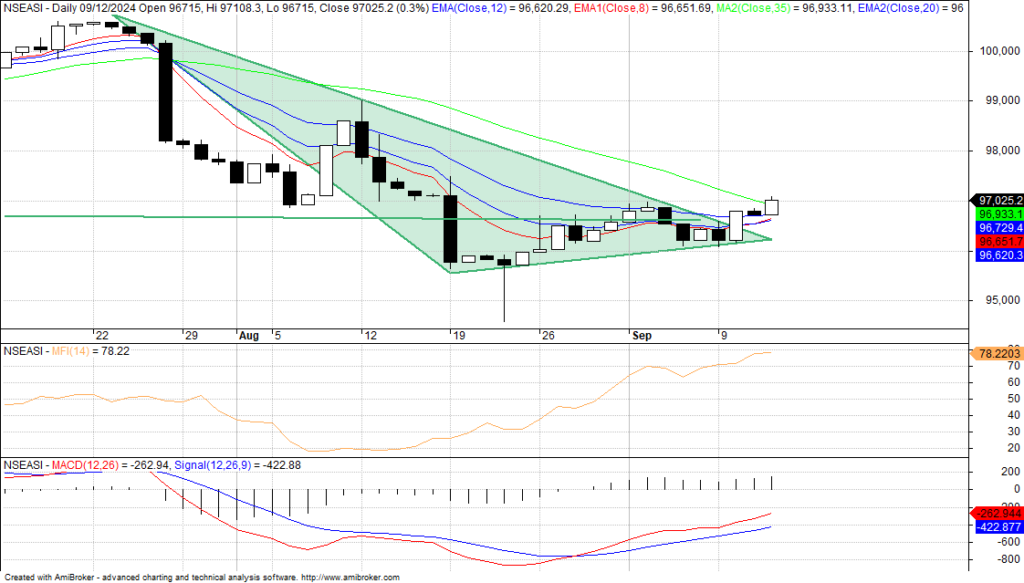Screen dimensions: 1024x583
Task: Click the NSEASI Daily title text
Action: [x=50, y=7]
